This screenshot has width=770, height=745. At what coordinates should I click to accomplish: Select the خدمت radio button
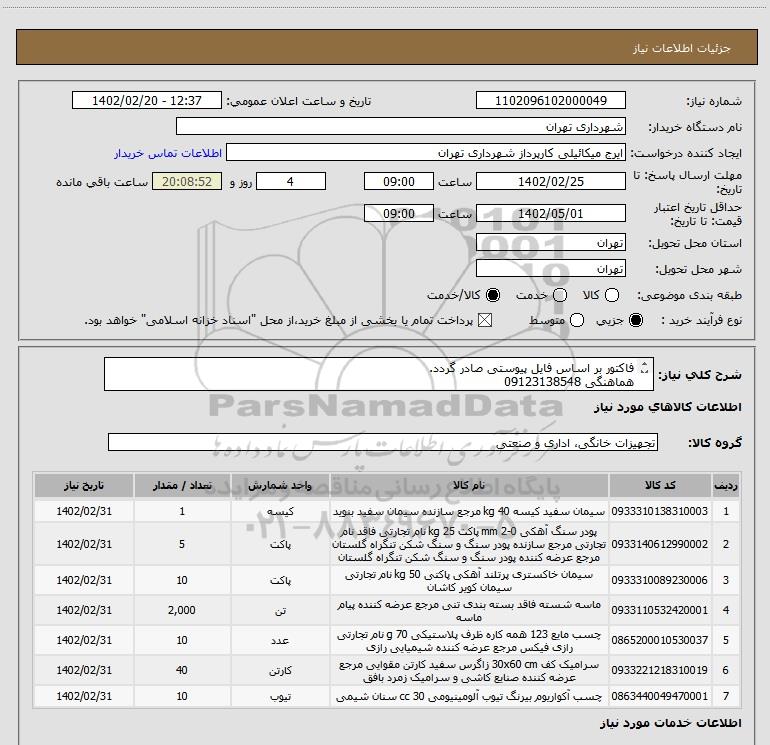point(560,295)
